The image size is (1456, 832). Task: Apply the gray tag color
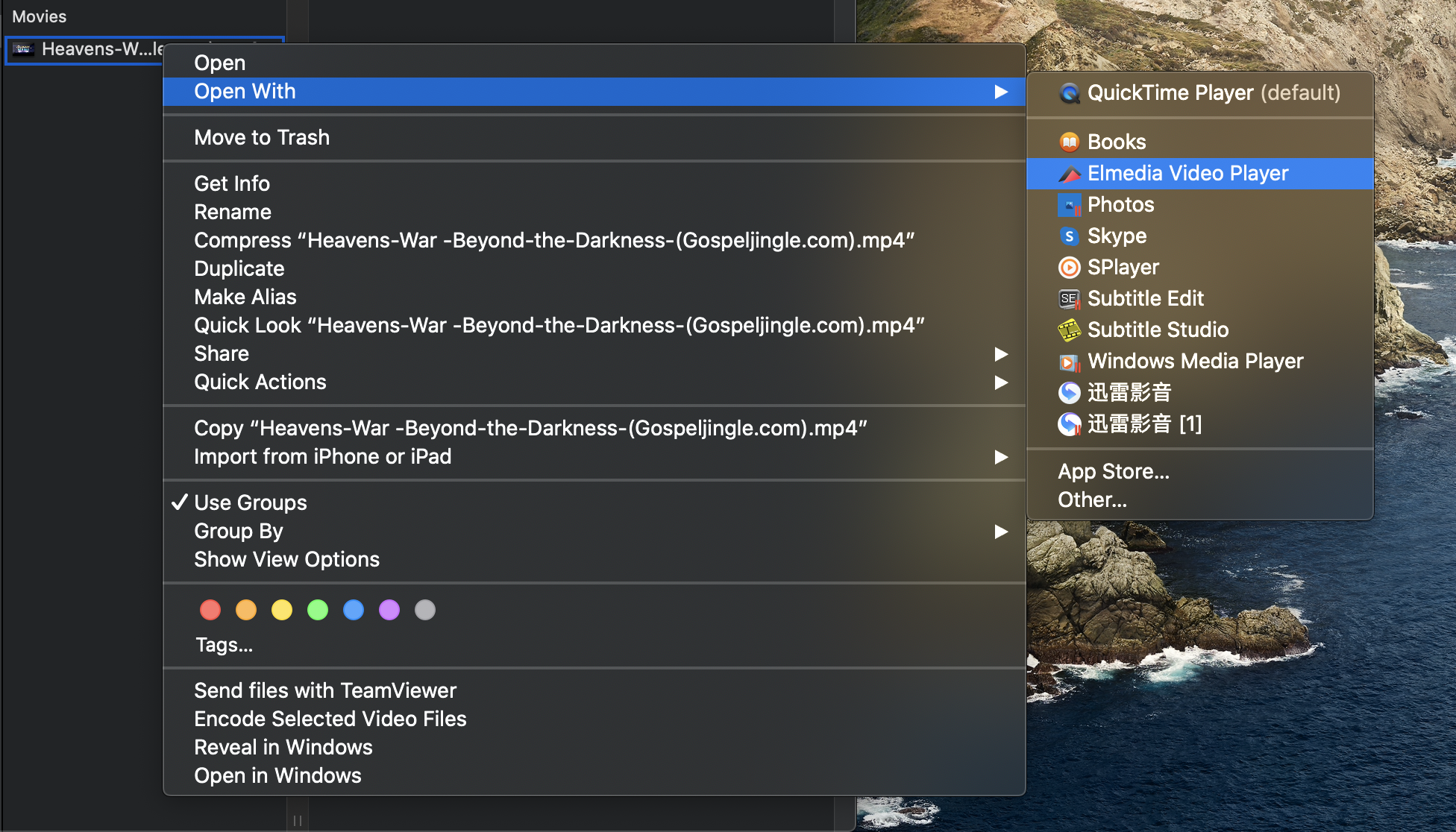tap(425, 611)
